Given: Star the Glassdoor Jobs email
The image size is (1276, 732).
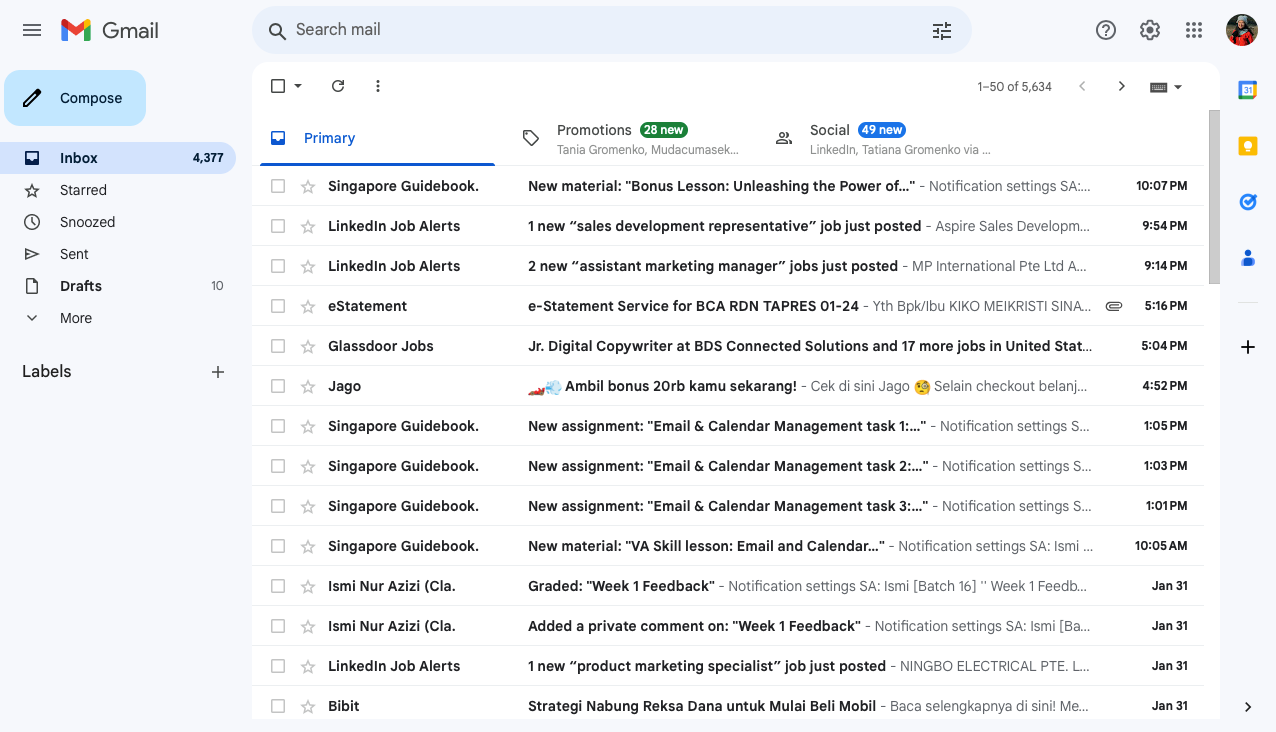Looking at the screenshot, I should coord(308,346).
